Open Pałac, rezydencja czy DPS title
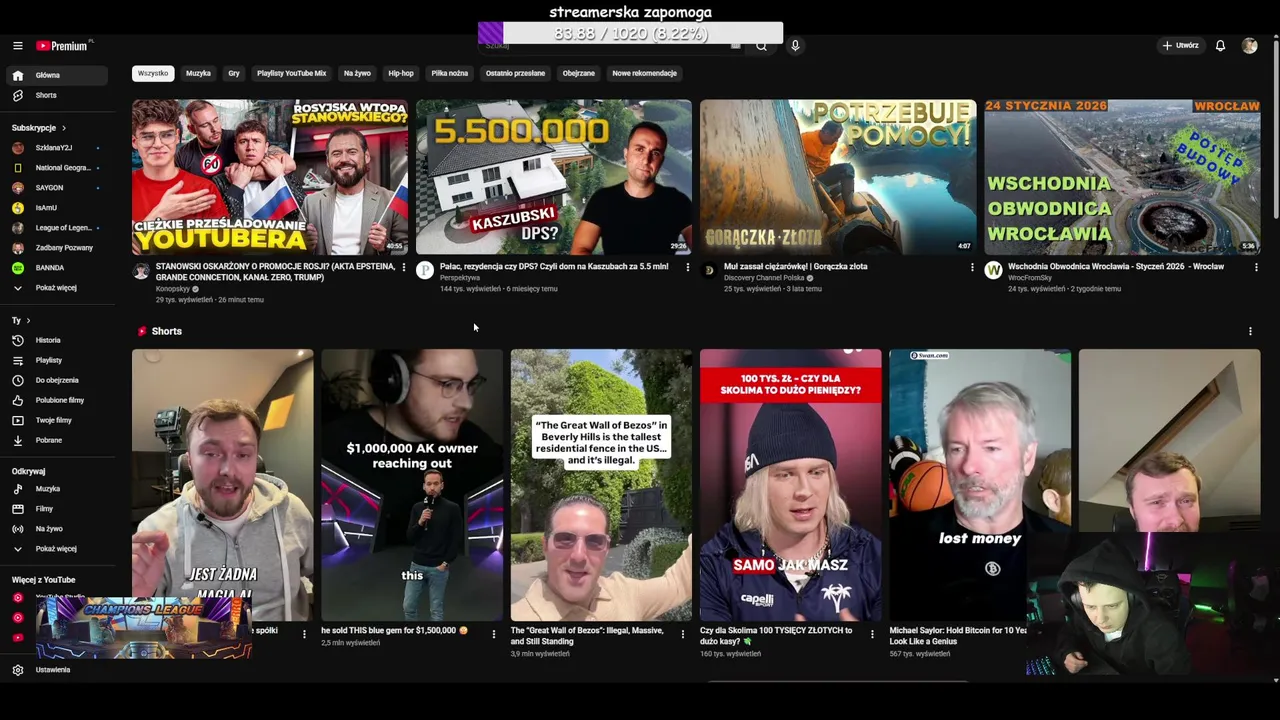This screenshot has width=1280, height=720. point(554,267)
